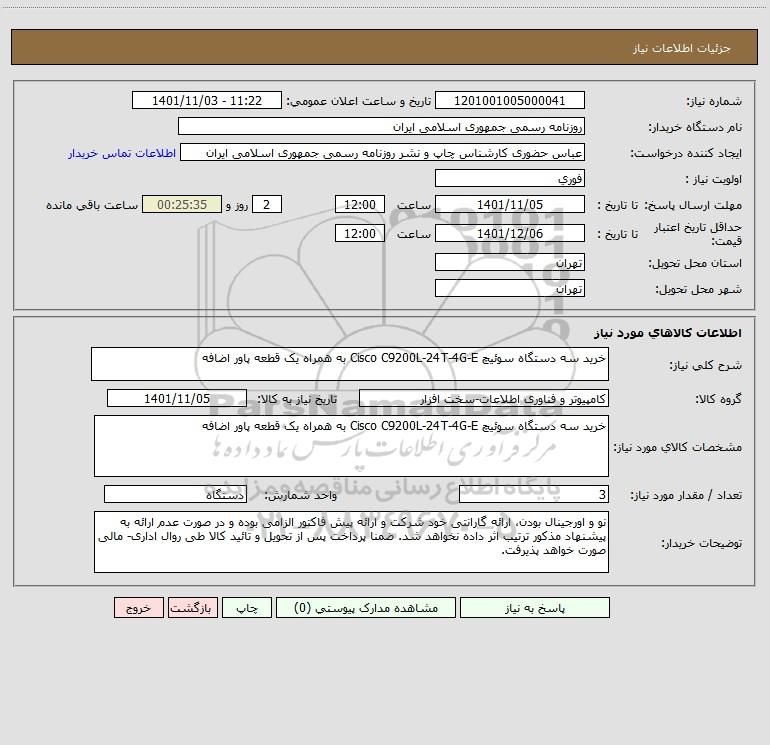Click the goods group field 'کامپیوتر و فناوری اطلاعات'
The image size is (770, 745).
point(484,398)
